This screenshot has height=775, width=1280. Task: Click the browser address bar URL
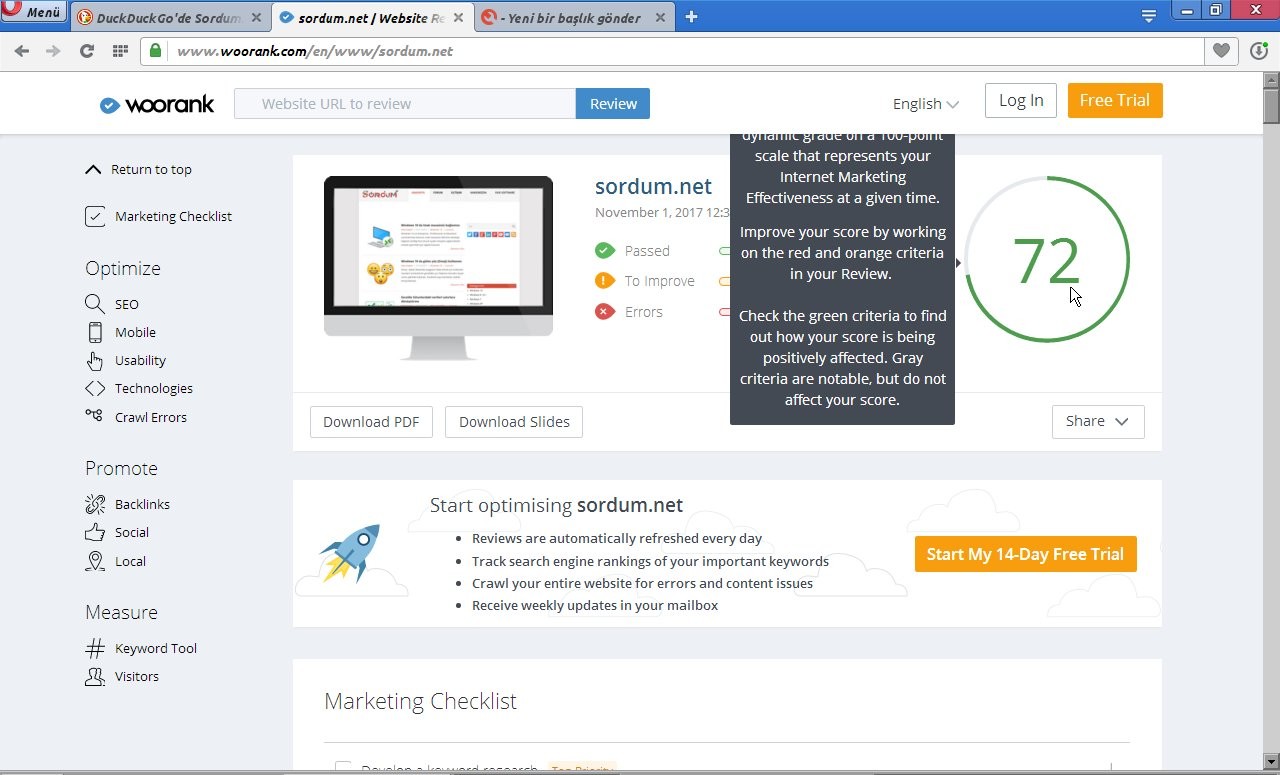pyautogui.click(x=315, y=51)
